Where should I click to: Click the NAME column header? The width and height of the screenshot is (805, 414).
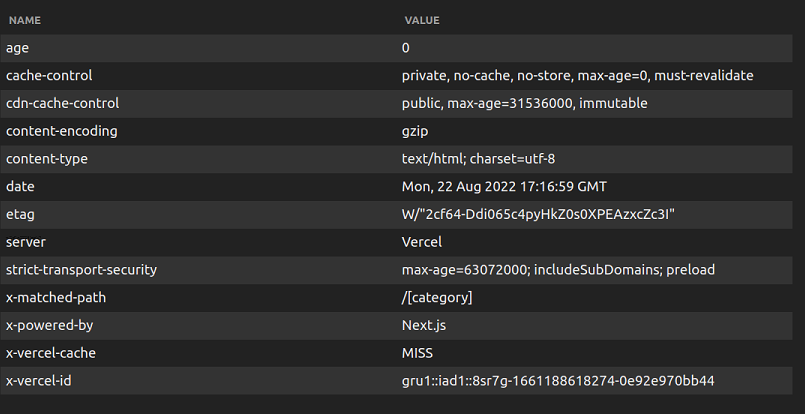coord(25,21)
